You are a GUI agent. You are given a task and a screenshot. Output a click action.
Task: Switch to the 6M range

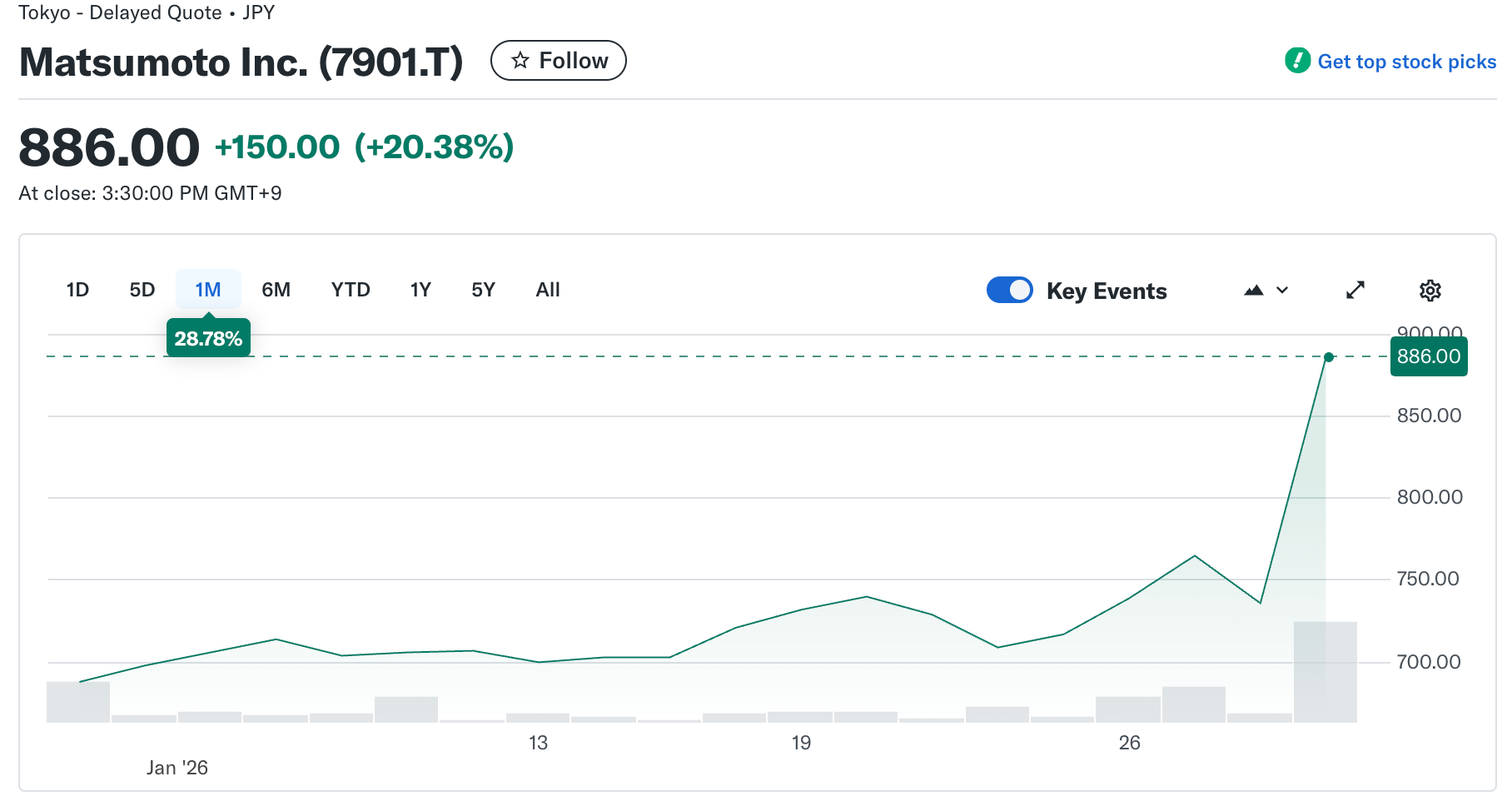tap(276, 290)
